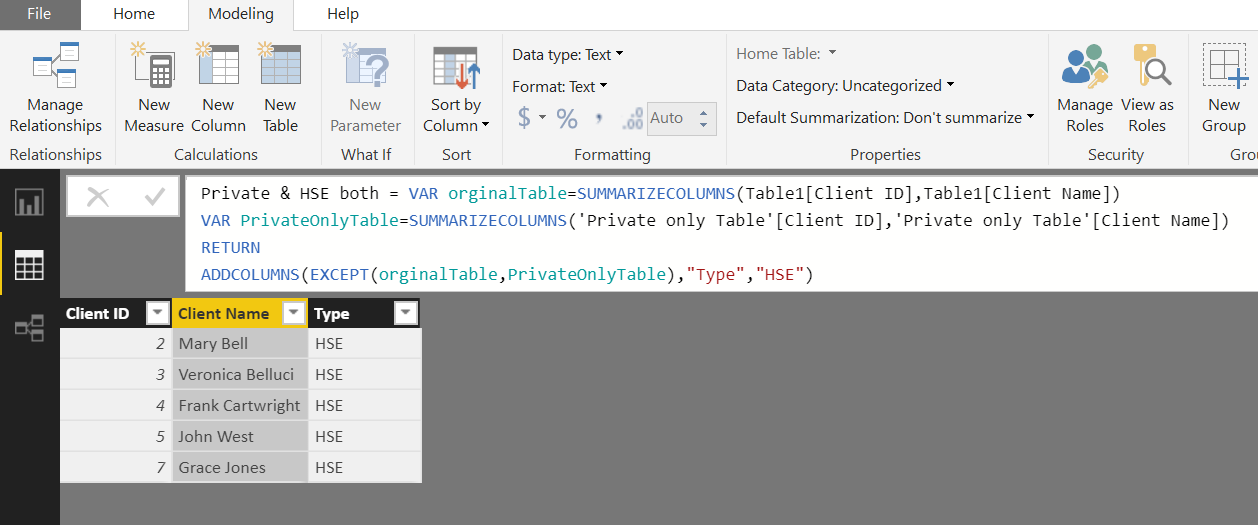Image resolution: width=1258 pixels, height=527 pixels.
Task: Click Client ID cell with value 2
Action: 116,343
